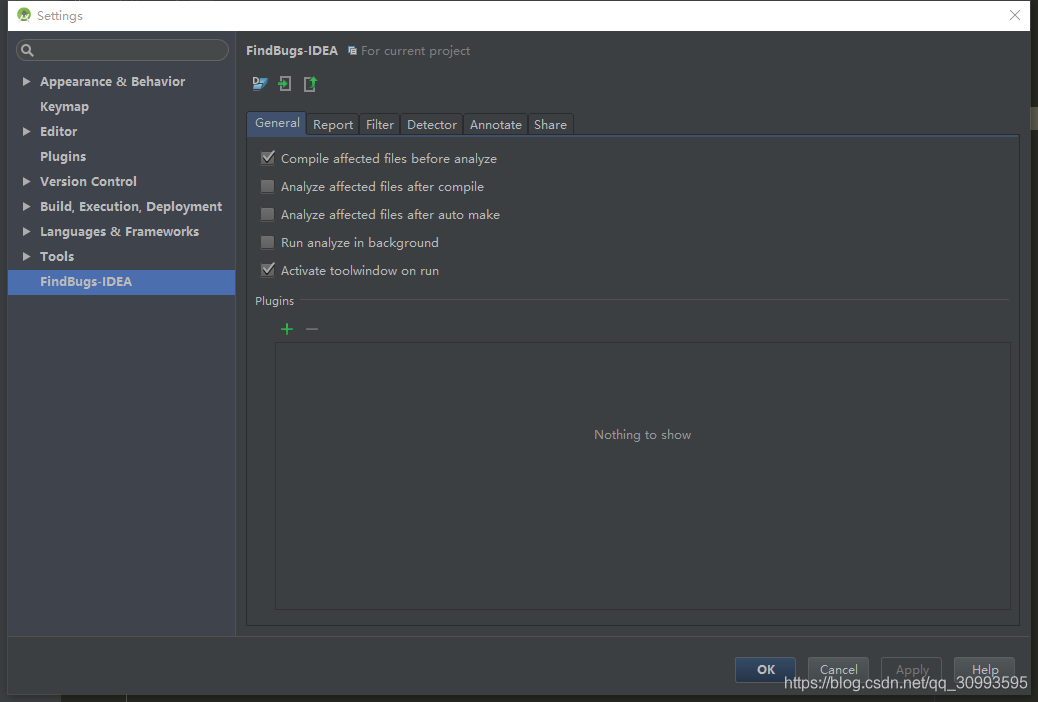The width and height of the screenshot is (1038, 702).
Task: Click the Cancel button
Action: click(838, 670)
